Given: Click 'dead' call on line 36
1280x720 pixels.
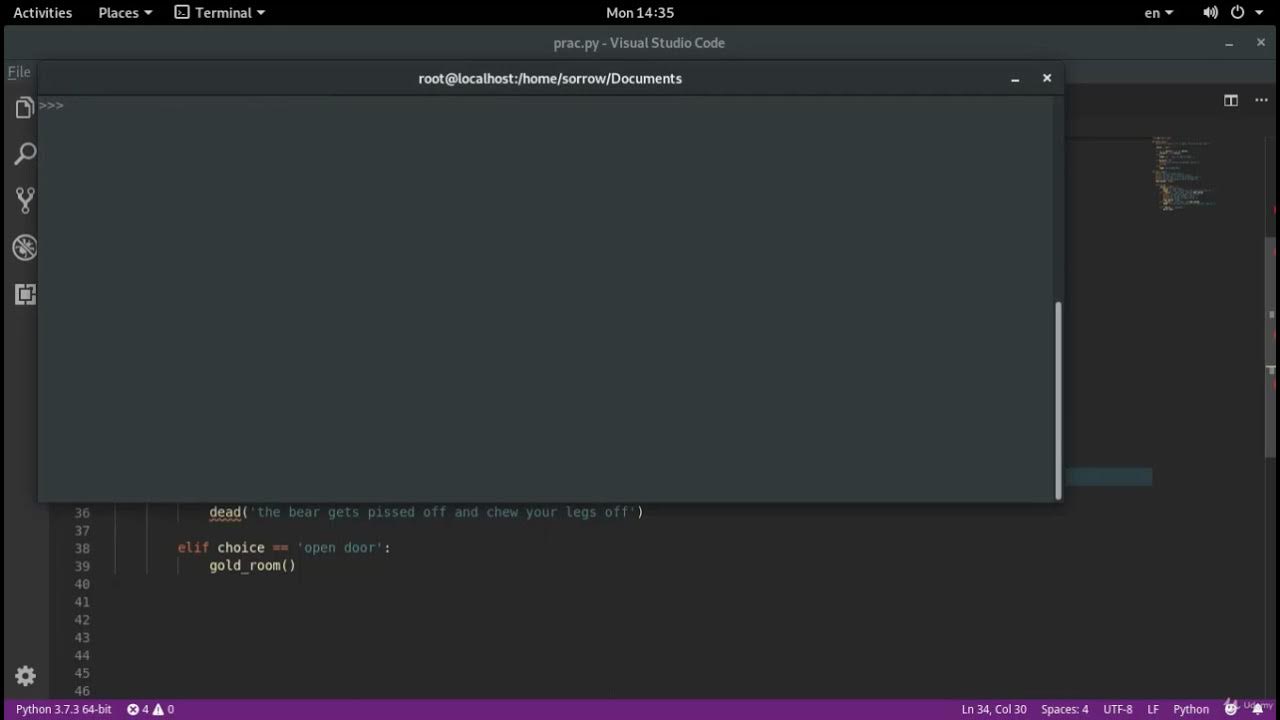Looking at the screenshot, I should coord(225,512).
